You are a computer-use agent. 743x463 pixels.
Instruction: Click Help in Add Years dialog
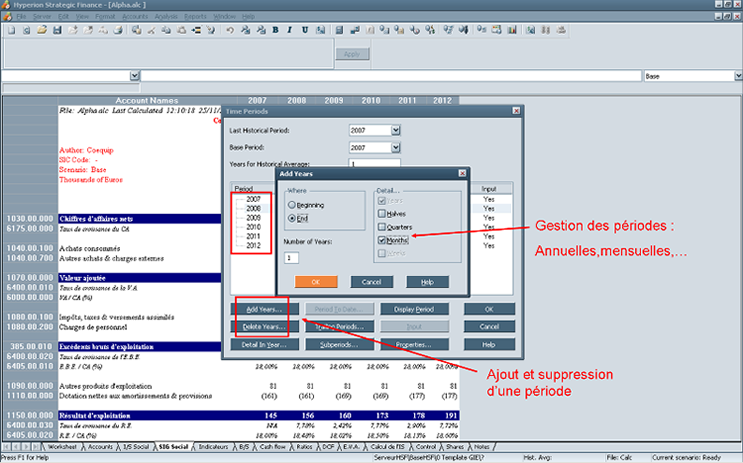pyautogui.click(x=427, y=282)
